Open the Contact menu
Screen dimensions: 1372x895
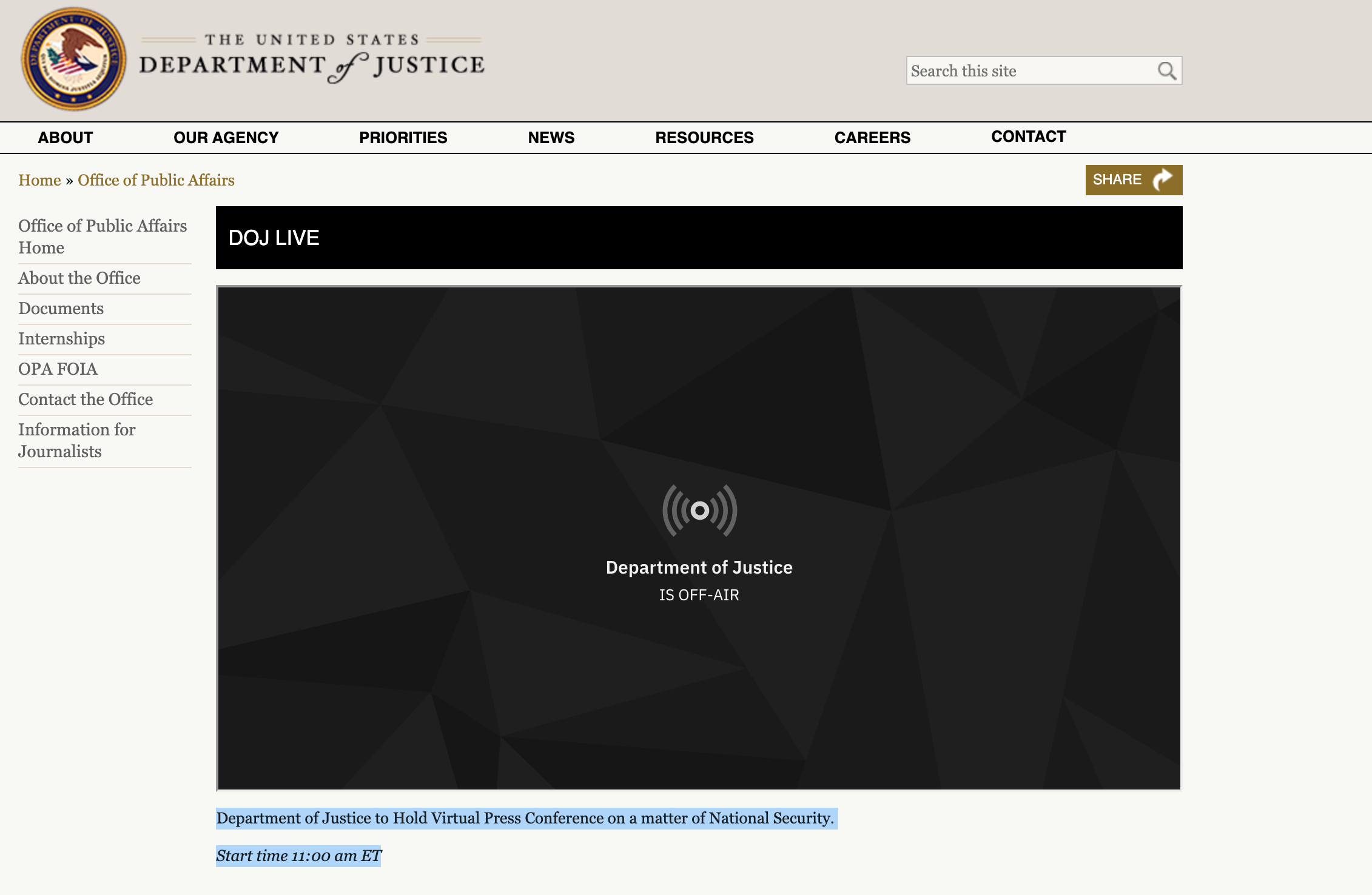click(x=1029, y=136)
